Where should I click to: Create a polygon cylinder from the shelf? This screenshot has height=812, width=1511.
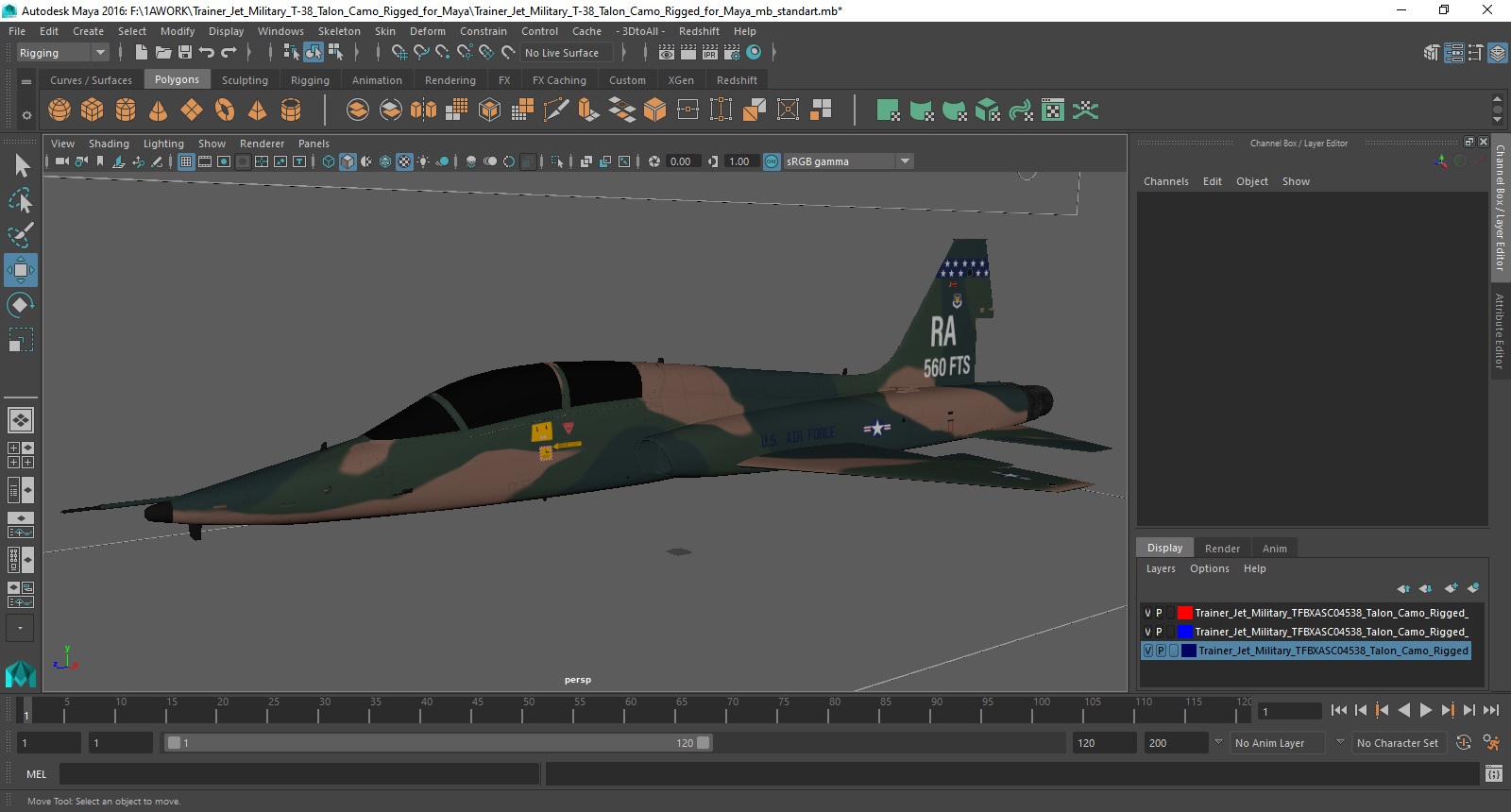tap(126, 110)
